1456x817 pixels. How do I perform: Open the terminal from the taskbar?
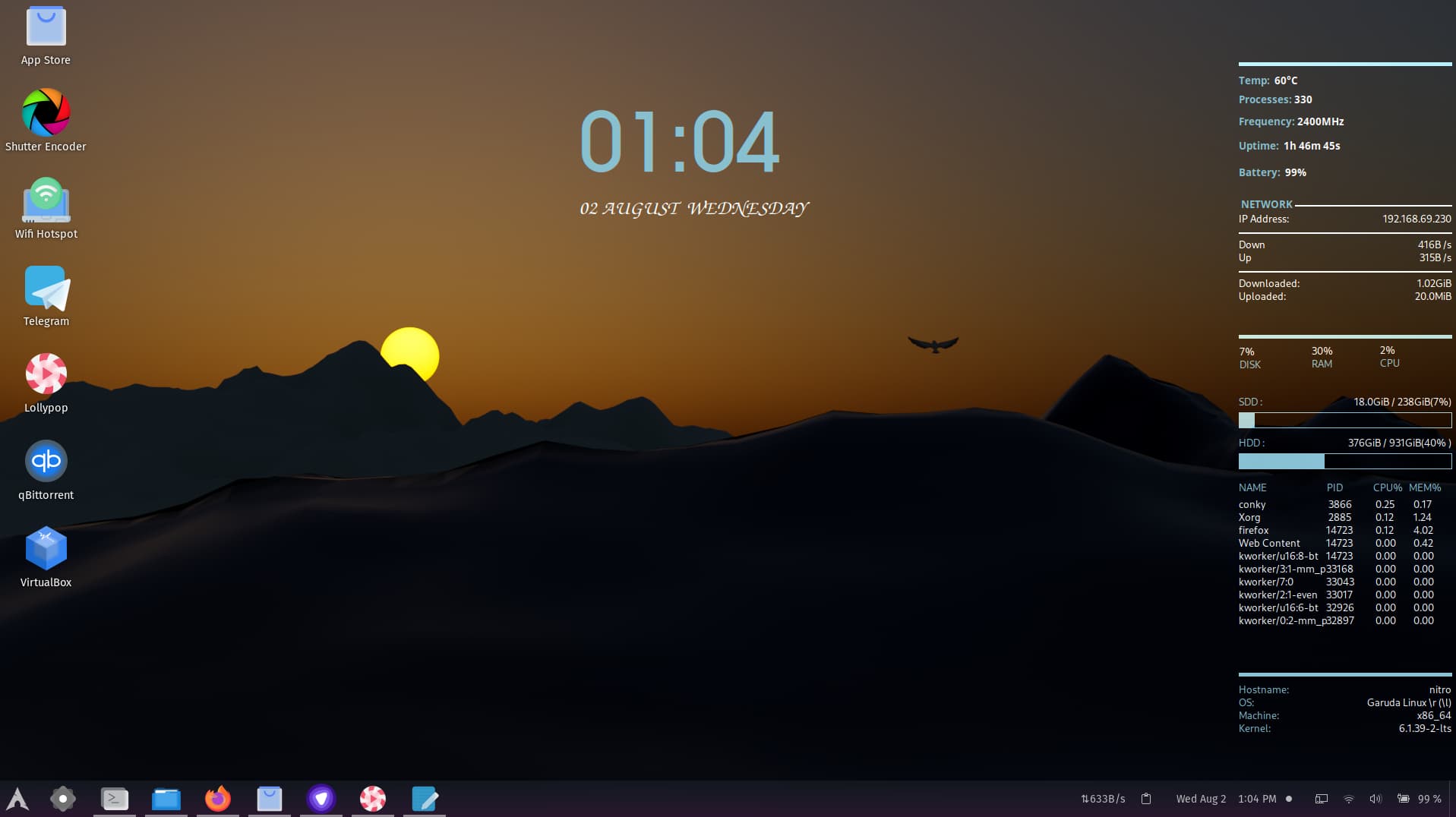(114, 798)
